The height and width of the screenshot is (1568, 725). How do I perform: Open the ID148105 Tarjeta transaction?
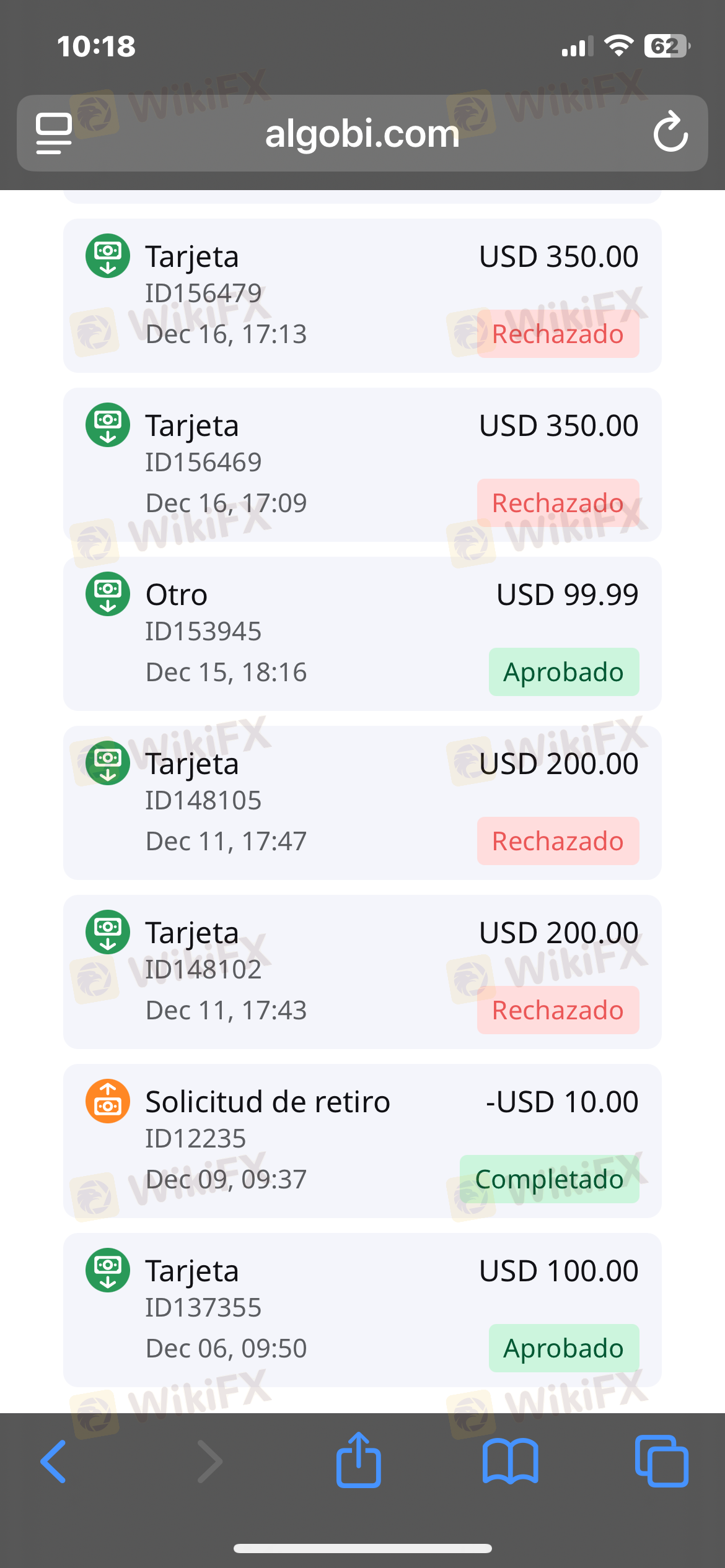click(x=362, y=803)
